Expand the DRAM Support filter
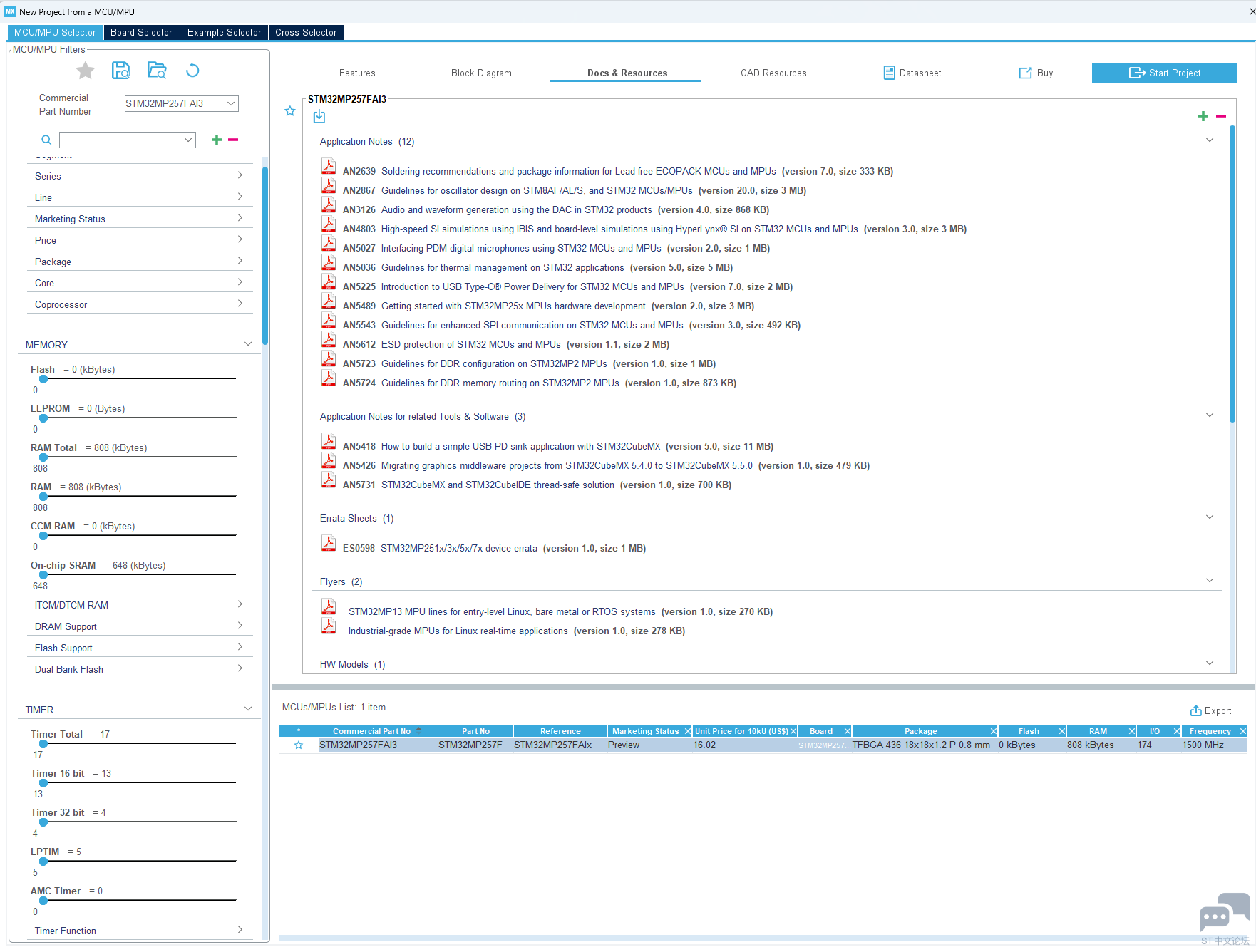Viewport: 1256px width, 952px height. point(139,626)
